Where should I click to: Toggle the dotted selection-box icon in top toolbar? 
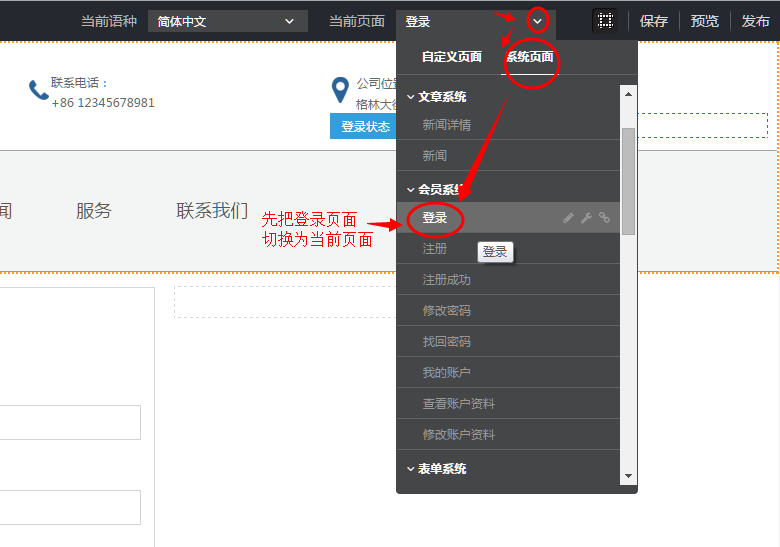pos(604,21)
